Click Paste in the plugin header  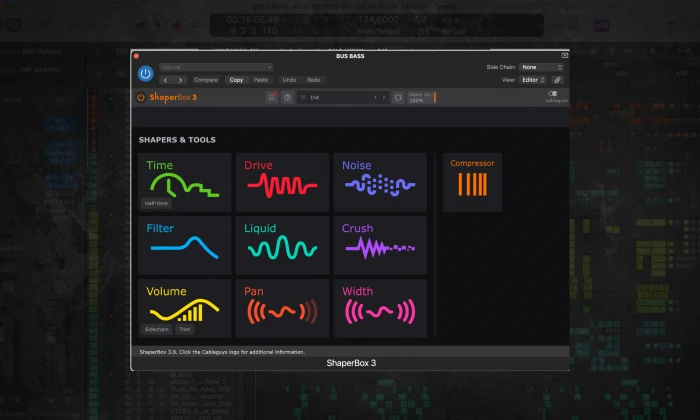[261, 79]
